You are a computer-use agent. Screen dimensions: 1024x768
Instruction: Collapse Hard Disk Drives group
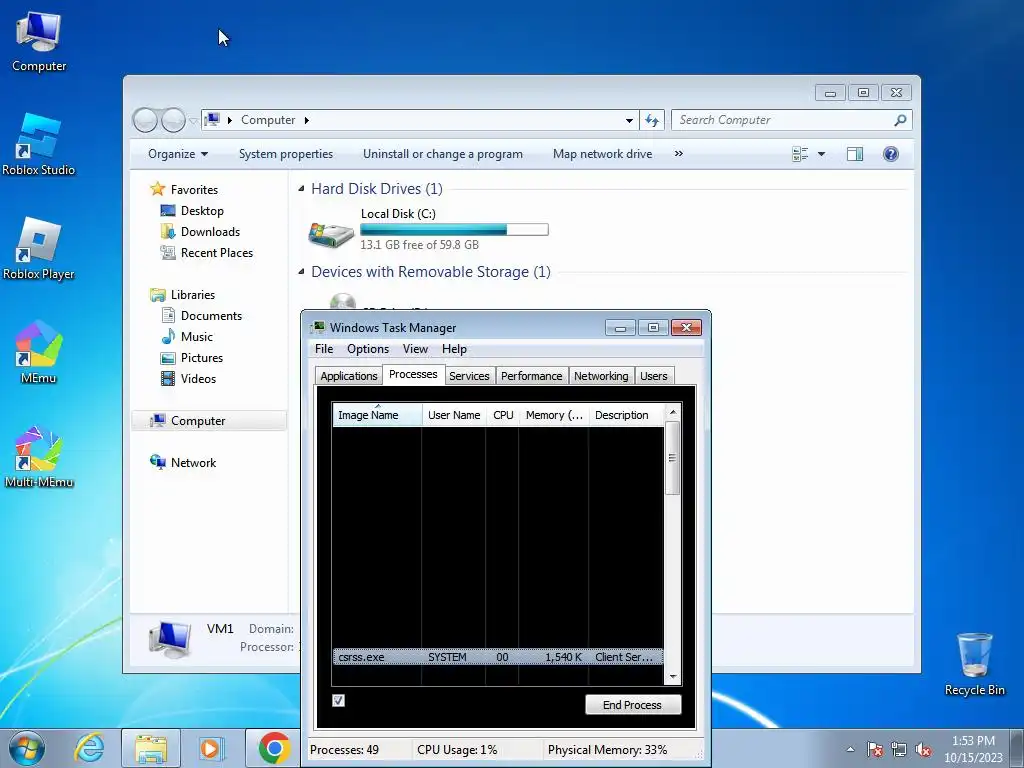click(301, 189)
